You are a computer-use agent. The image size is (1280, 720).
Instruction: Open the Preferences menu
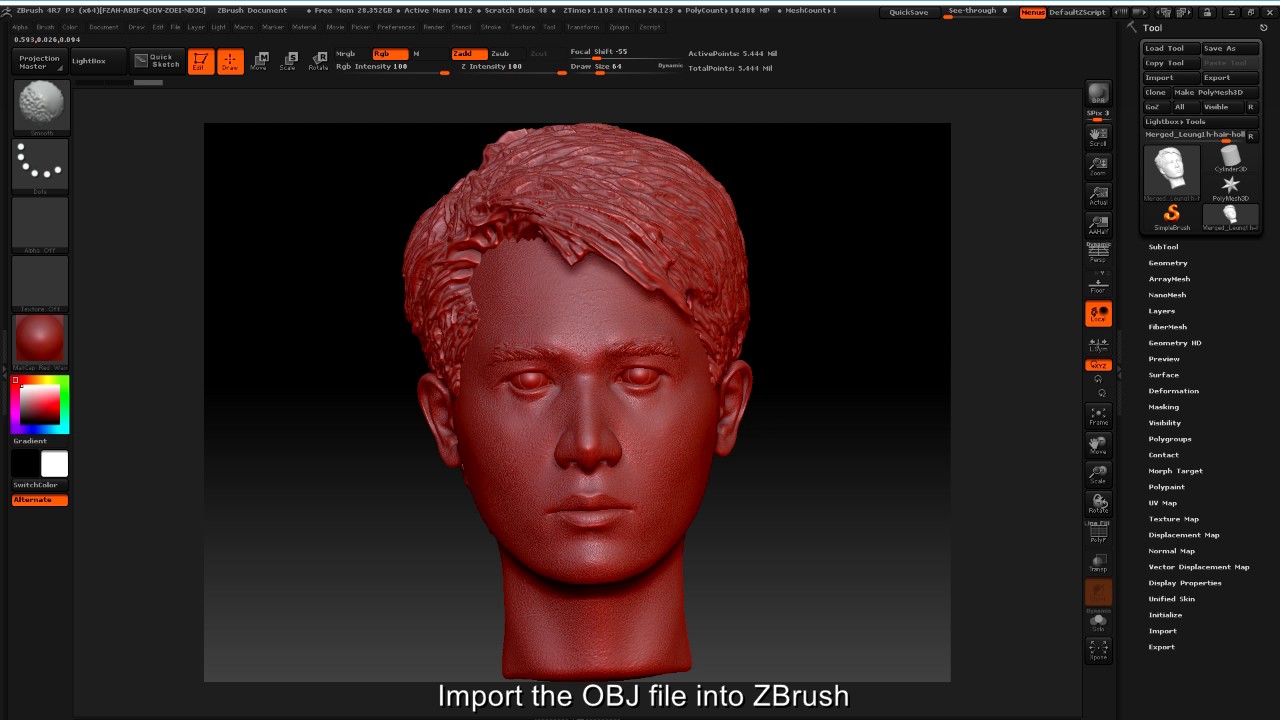pos(396,27)
